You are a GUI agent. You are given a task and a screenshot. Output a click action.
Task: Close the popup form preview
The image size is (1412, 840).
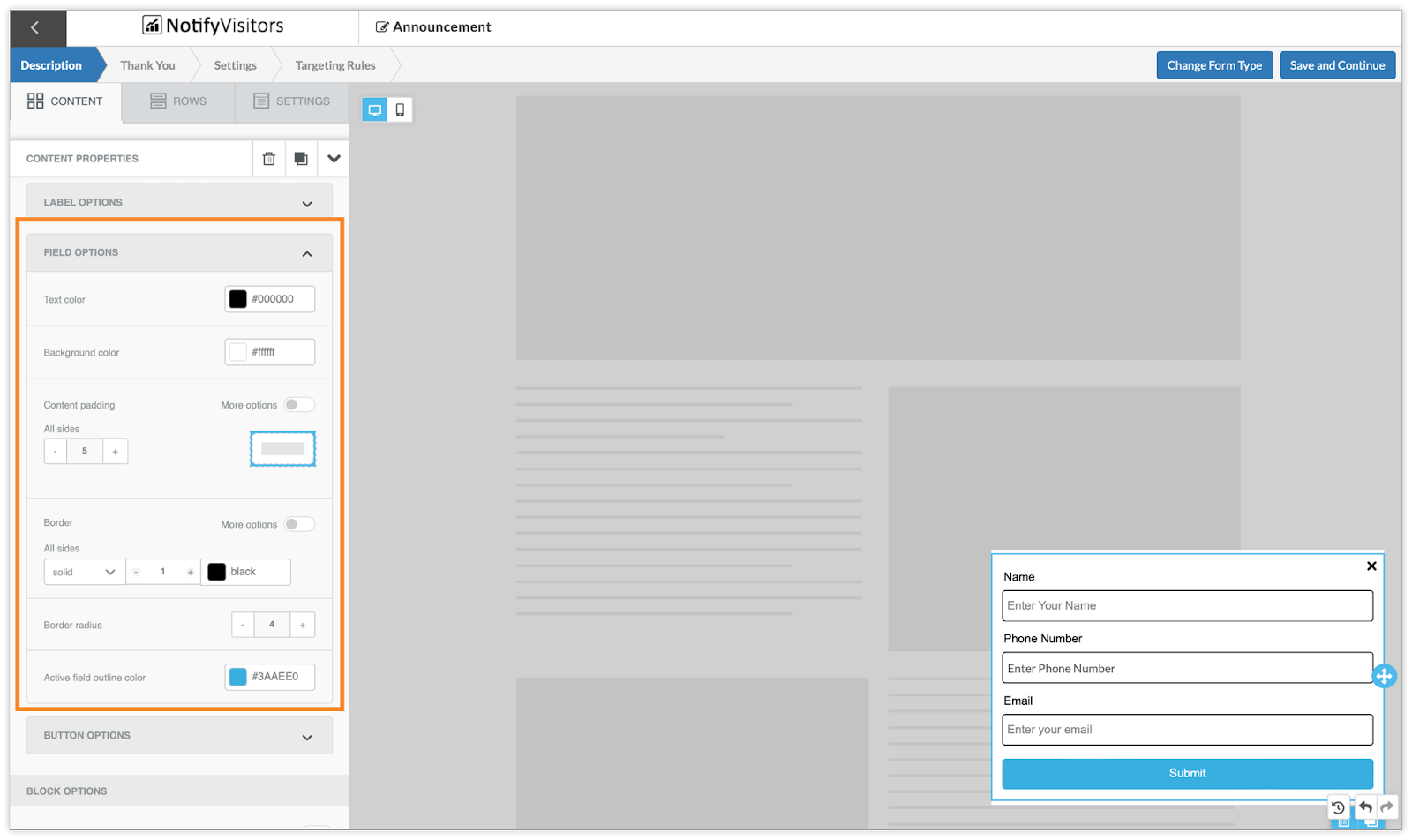1371,566
